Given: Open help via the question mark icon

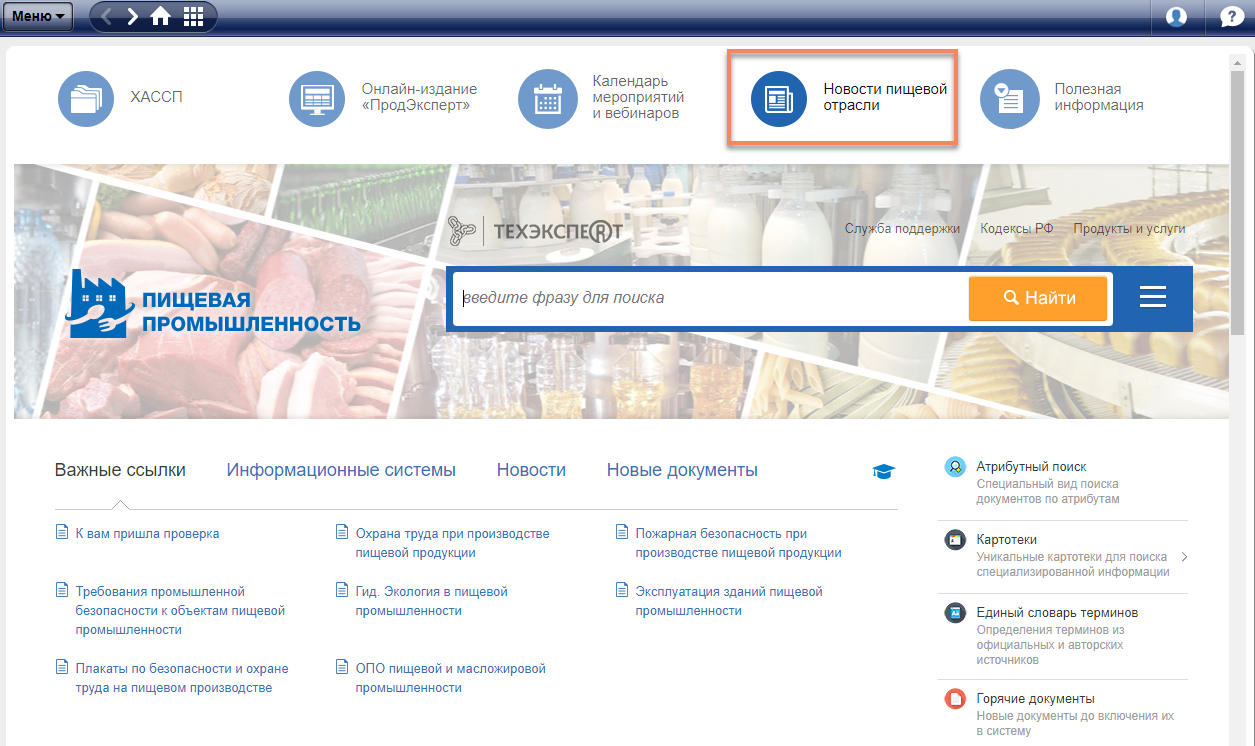Looking at the screenshot, I should coord(1231,16).
